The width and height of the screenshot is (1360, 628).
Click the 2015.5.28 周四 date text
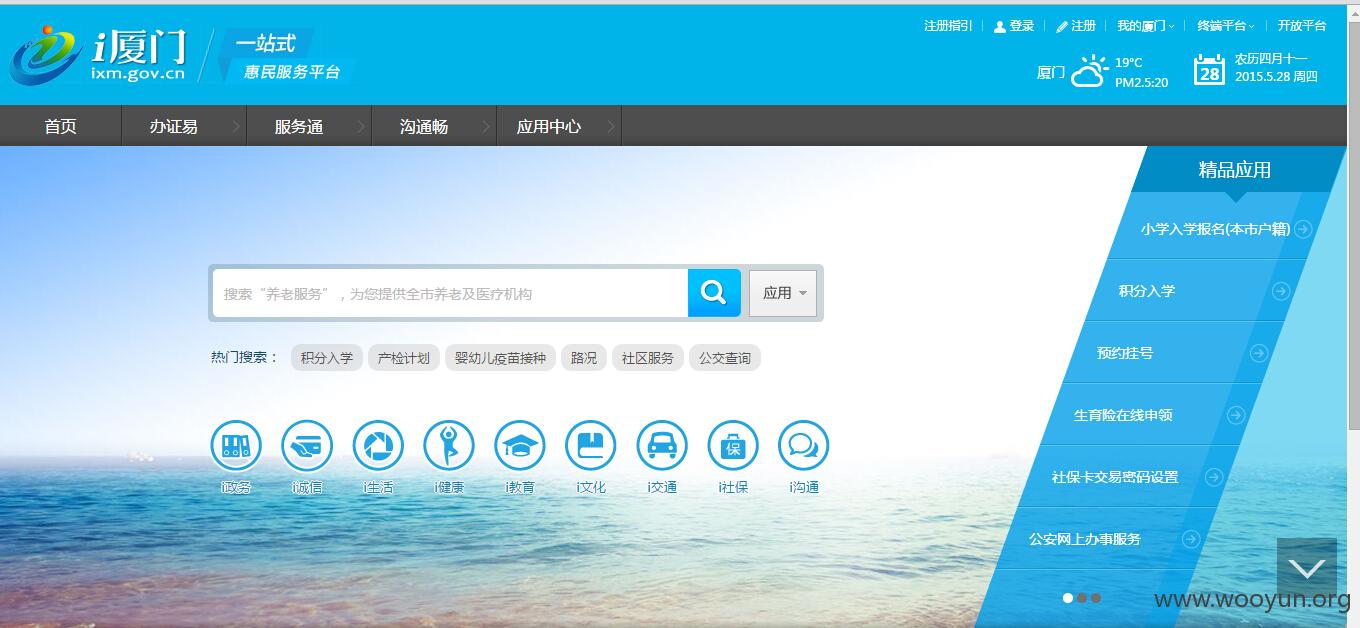1276,76
